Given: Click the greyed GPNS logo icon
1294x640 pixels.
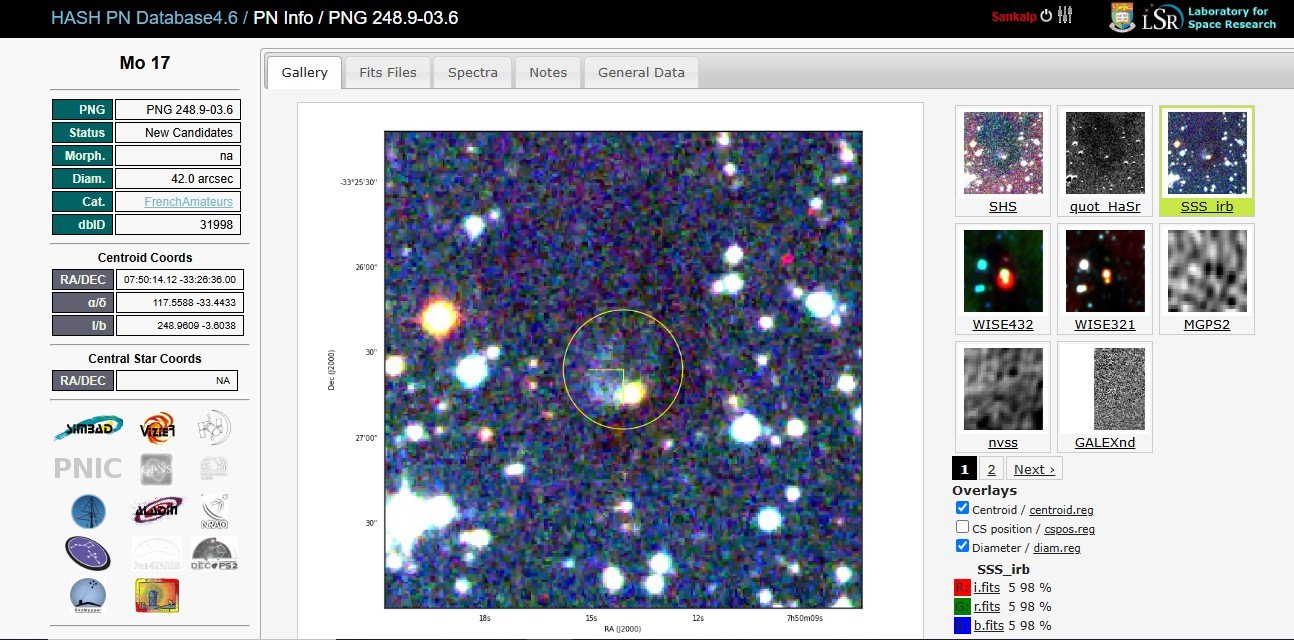Looking at the screenshot, I should pyautogui.click(x=157, y=469).
